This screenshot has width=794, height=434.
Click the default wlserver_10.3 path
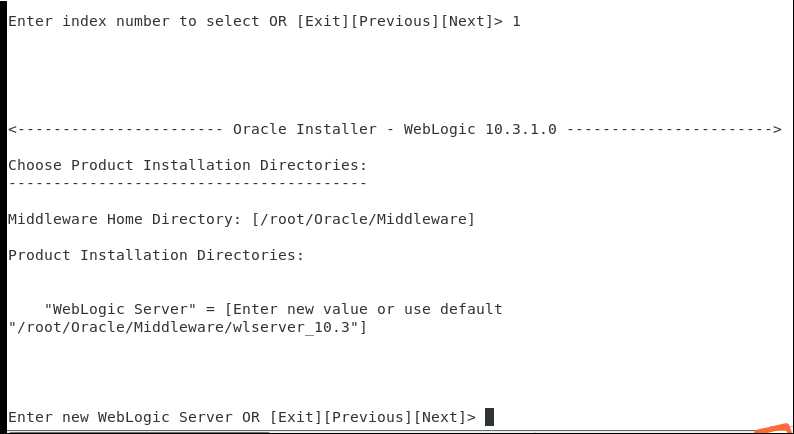pos(187,327)
